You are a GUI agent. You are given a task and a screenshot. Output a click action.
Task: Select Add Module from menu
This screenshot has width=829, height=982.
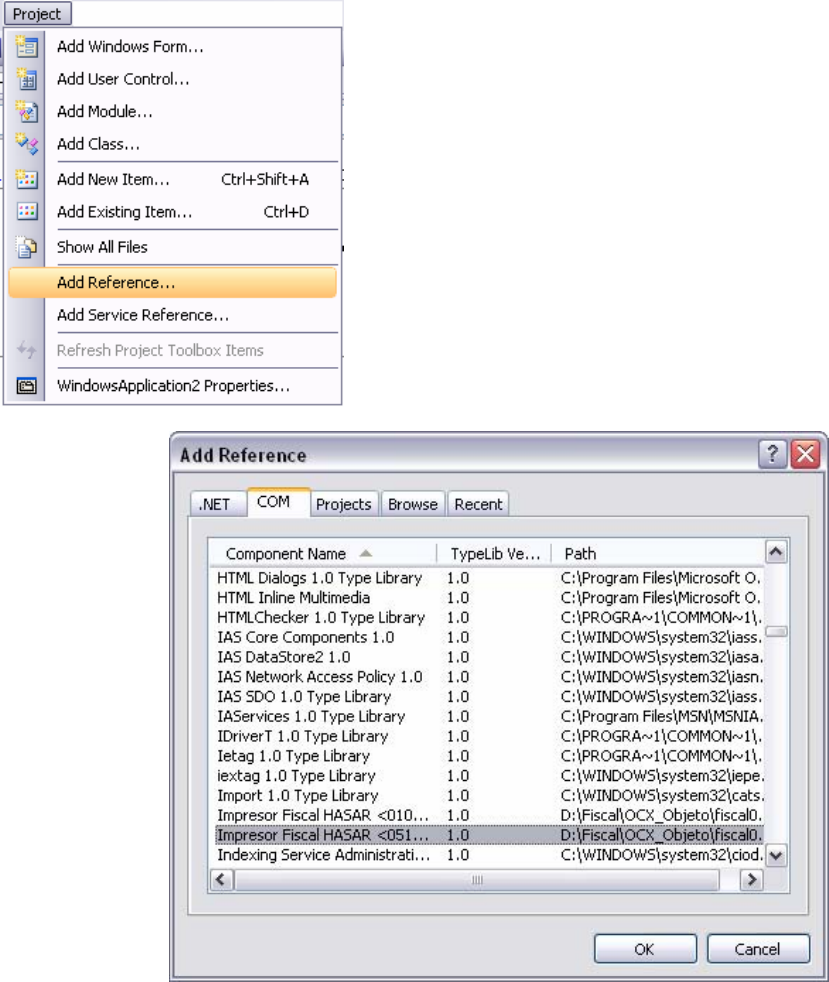[x=173, y=112]
